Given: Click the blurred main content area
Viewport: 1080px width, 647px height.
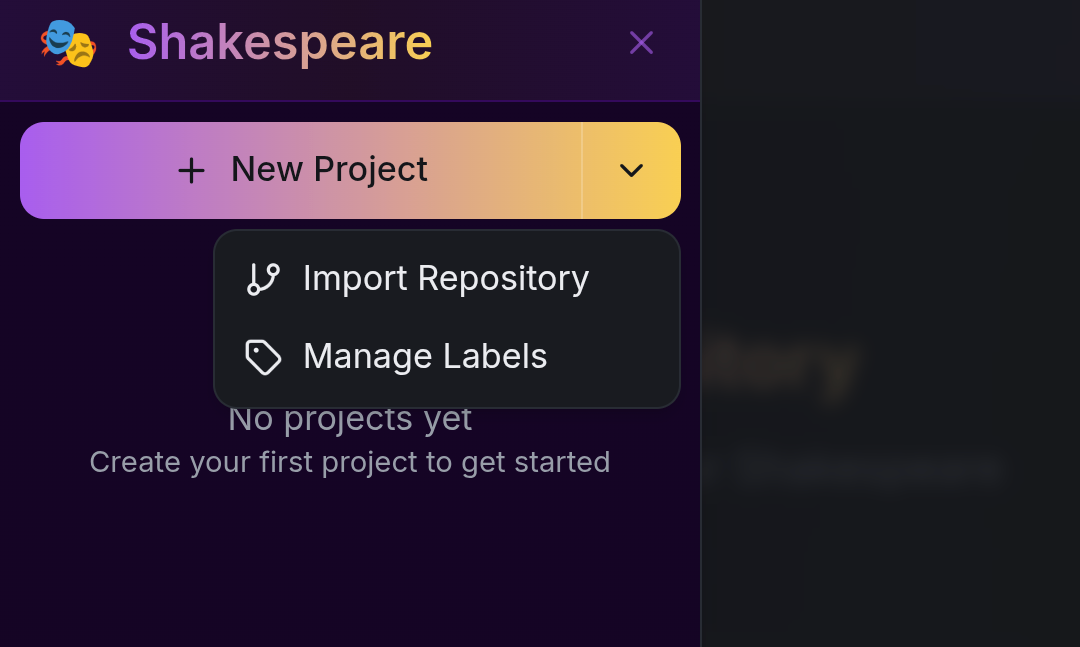Looking at the screenshot, I should (x=890, y=400).
